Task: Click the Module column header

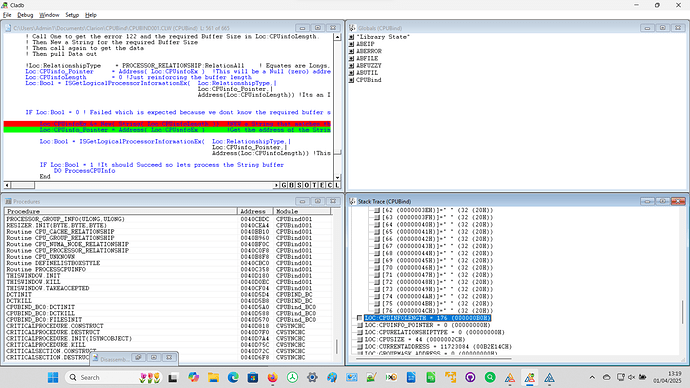Action: tap(302, 211)
